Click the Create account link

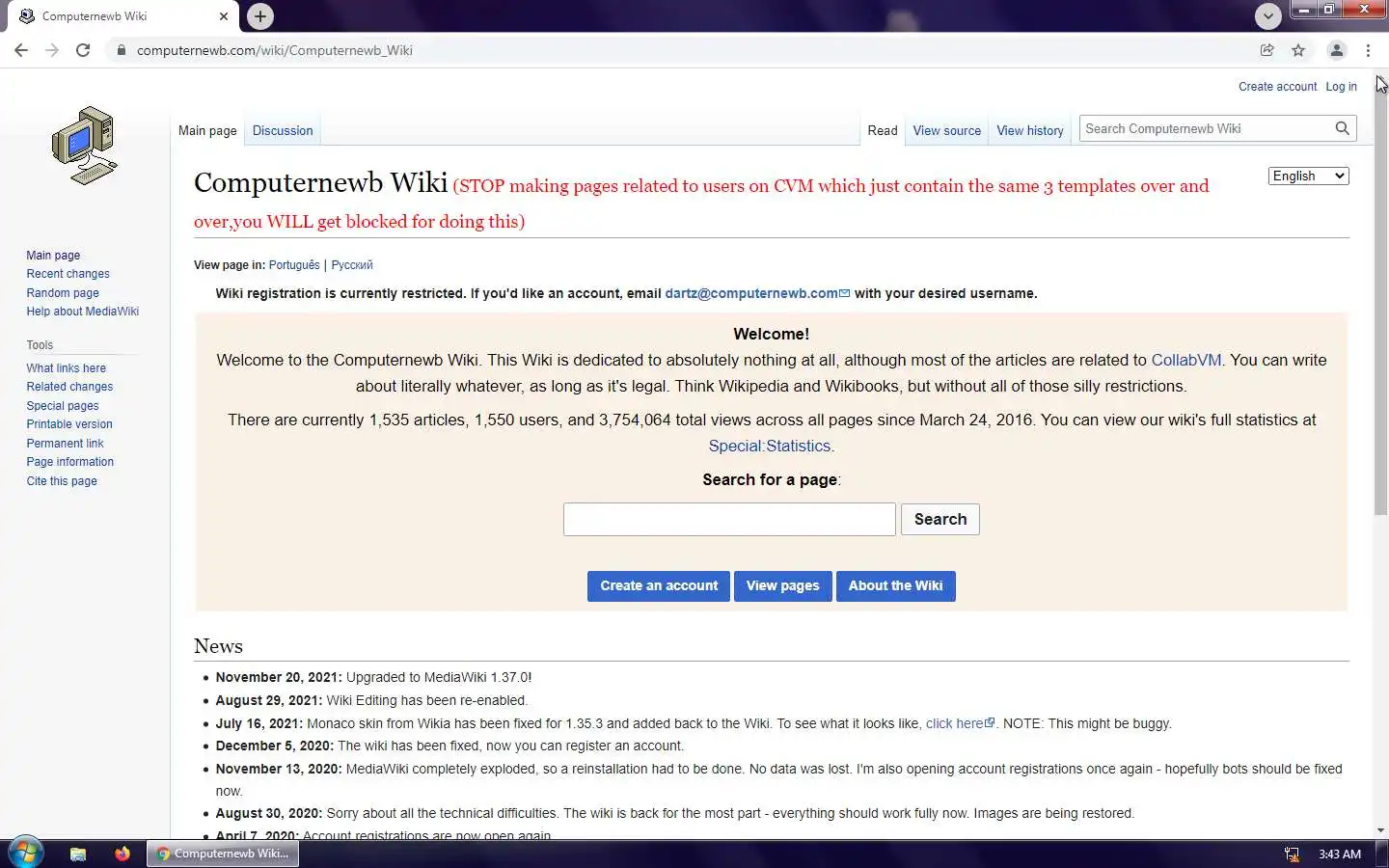pos(1277,86)
